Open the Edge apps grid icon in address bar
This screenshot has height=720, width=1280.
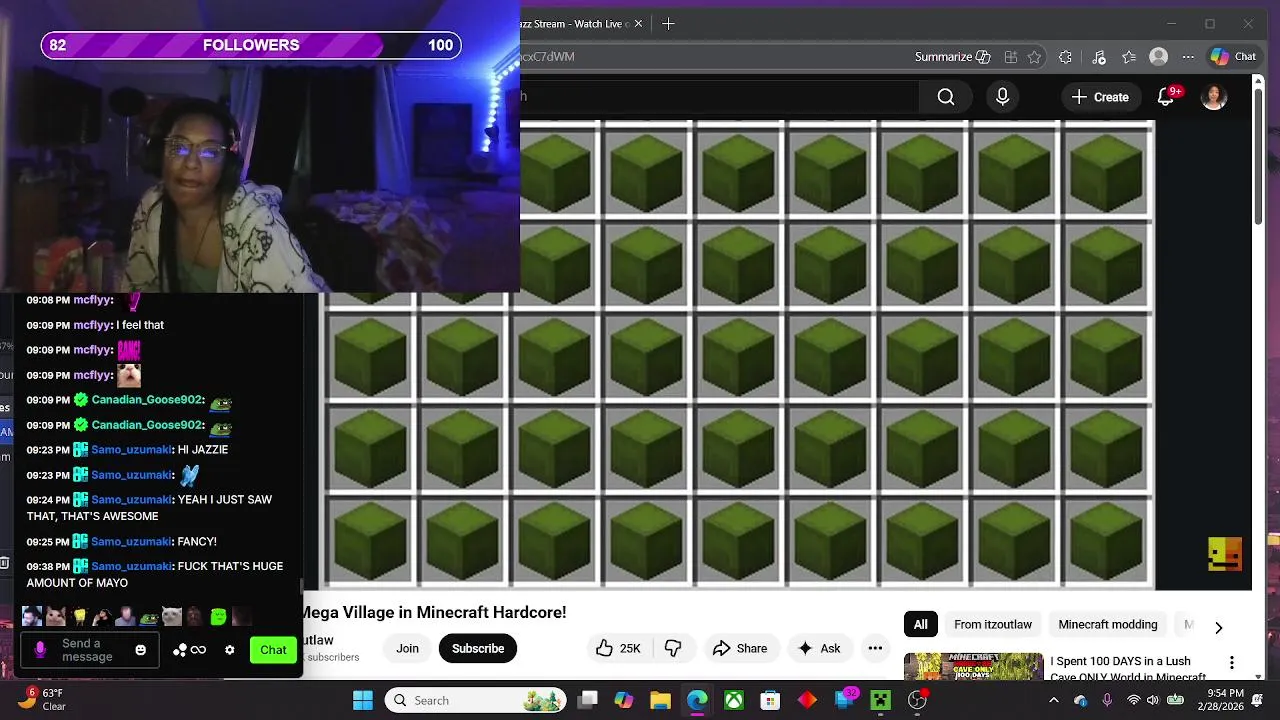[x=1011, y=57]
